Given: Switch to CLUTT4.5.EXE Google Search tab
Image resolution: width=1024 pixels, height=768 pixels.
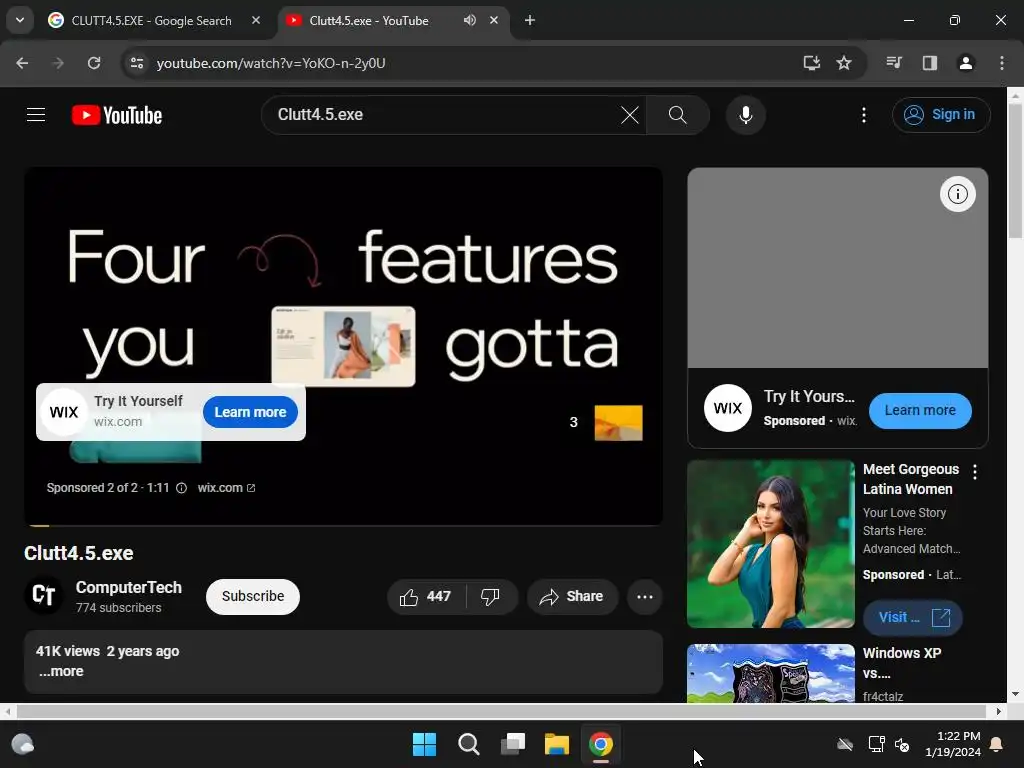Looking at the screenshot, I should 152,21.
